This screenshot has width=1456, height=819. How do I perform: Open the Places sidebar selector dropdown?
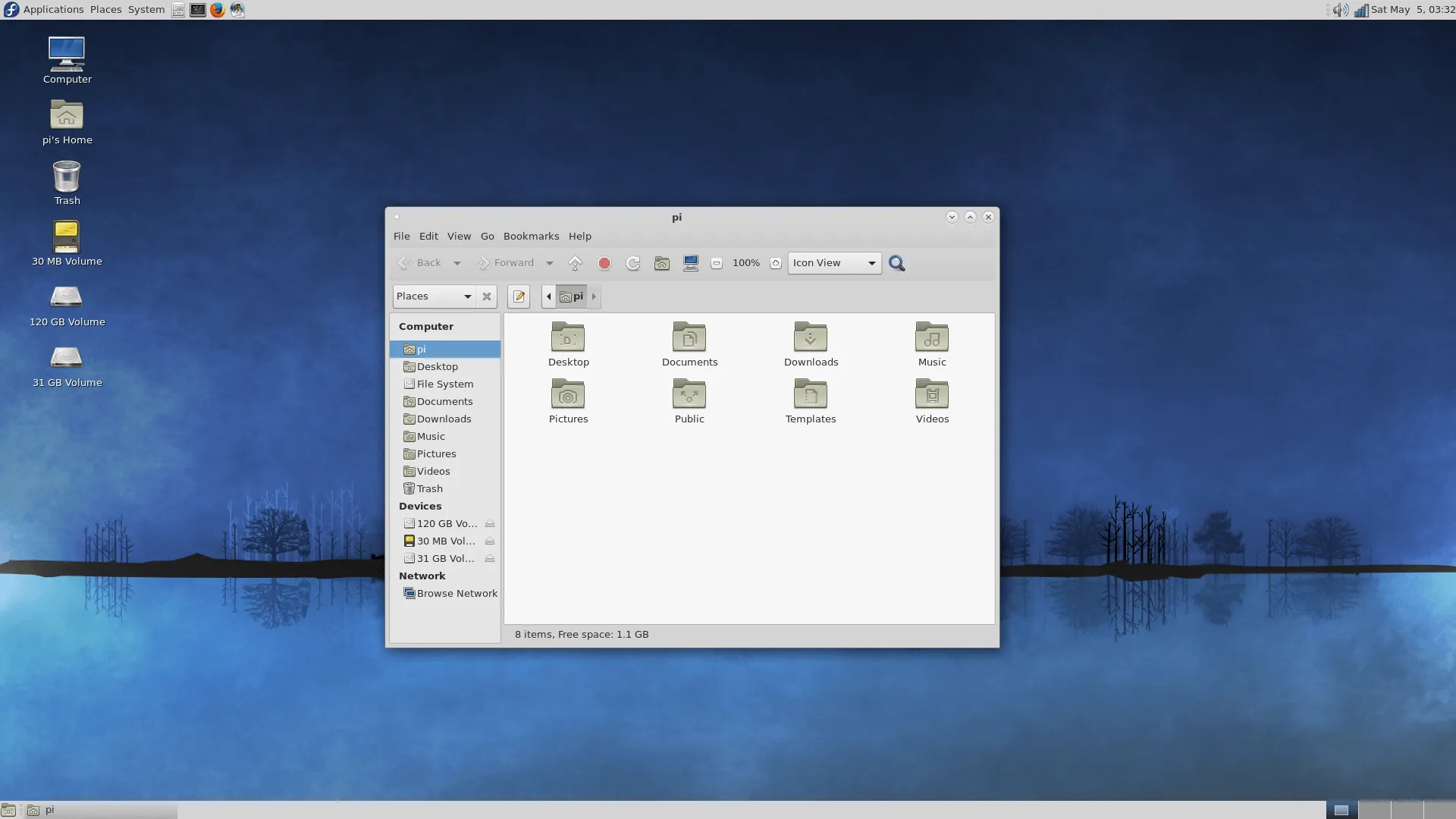(434, 297)
